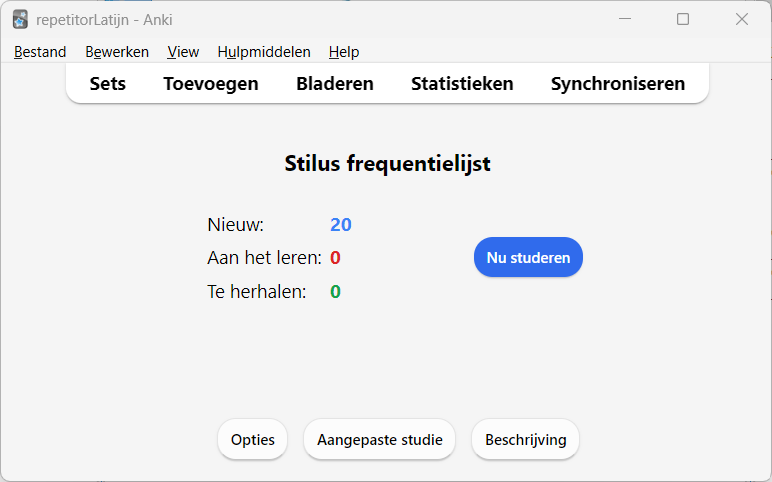Click the Te herhalen: label
This screenshot has height=482, width=772.
pyautogui.click(x=257, y=291)
